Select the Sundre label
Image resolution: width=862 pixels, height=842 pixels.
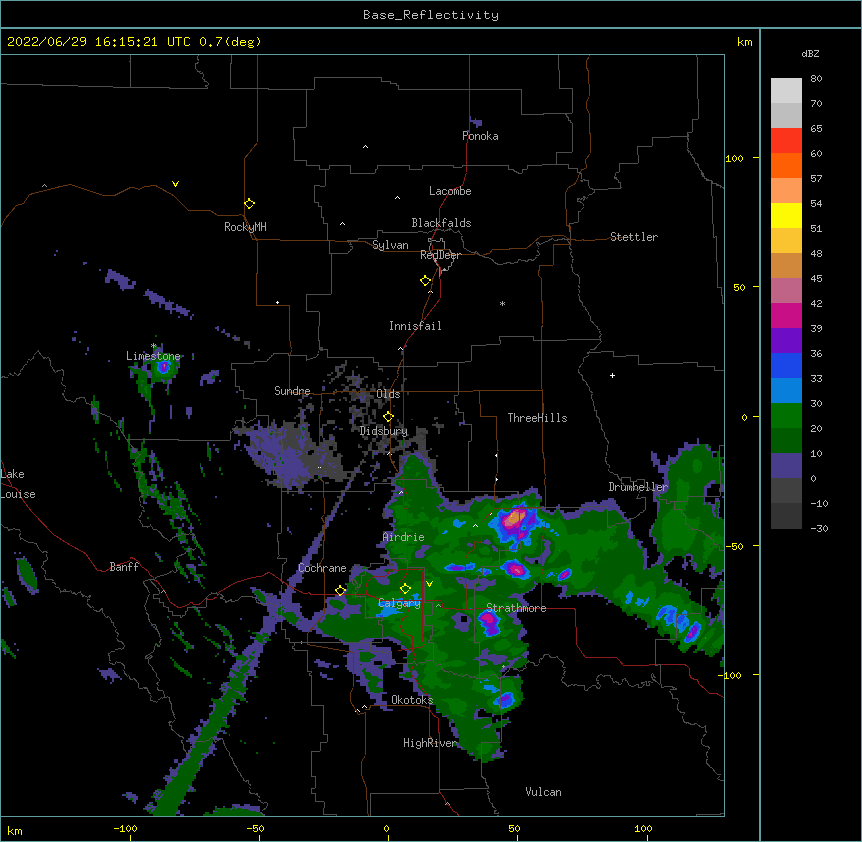292,391
